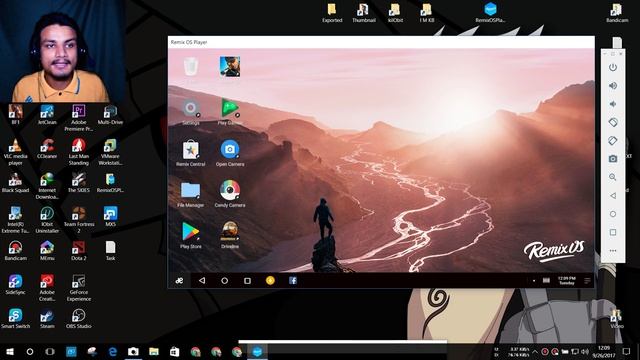The image size is (640, 360).
Task: Select the VLC media player shortcut
Action: [x=16, y=152]
